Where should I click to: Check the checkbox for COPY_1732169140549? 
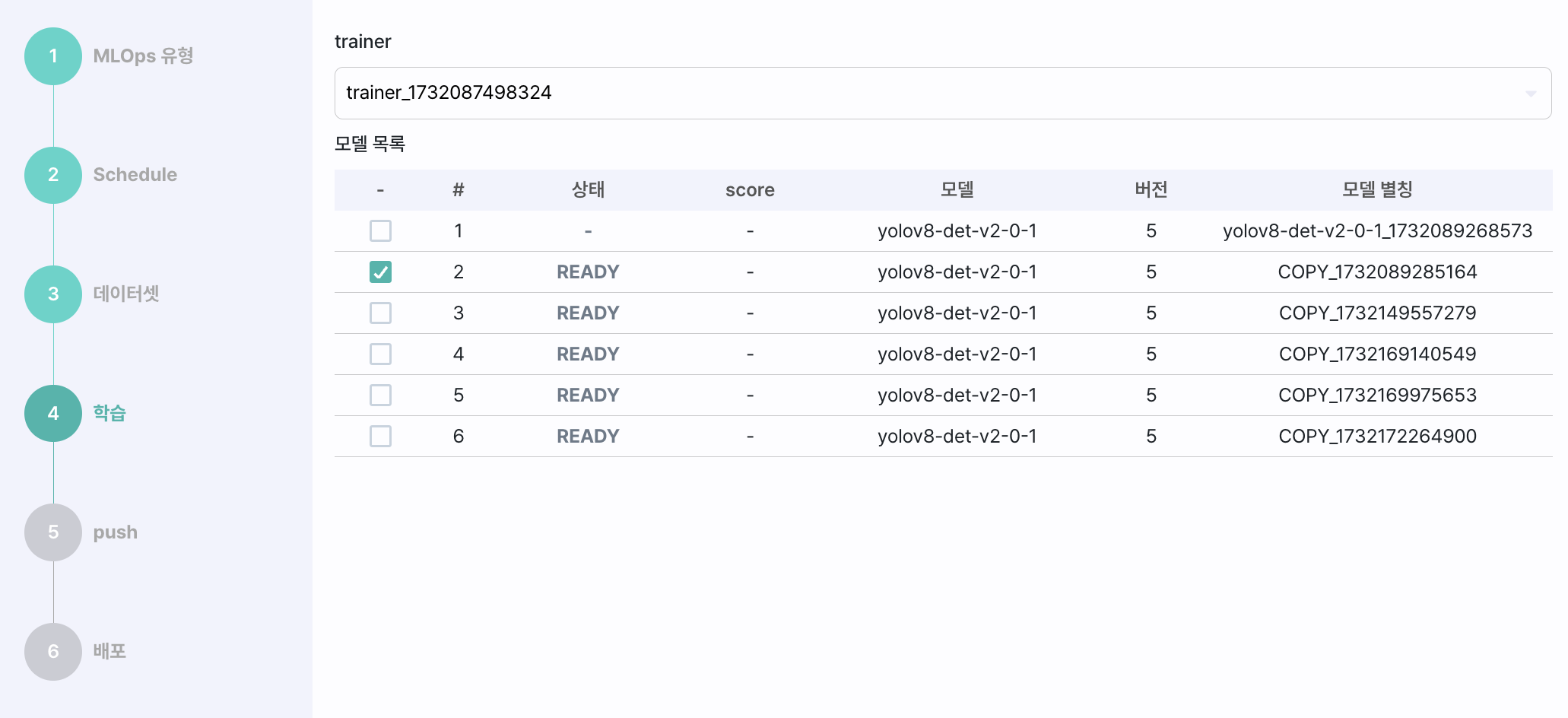point(380,354)
